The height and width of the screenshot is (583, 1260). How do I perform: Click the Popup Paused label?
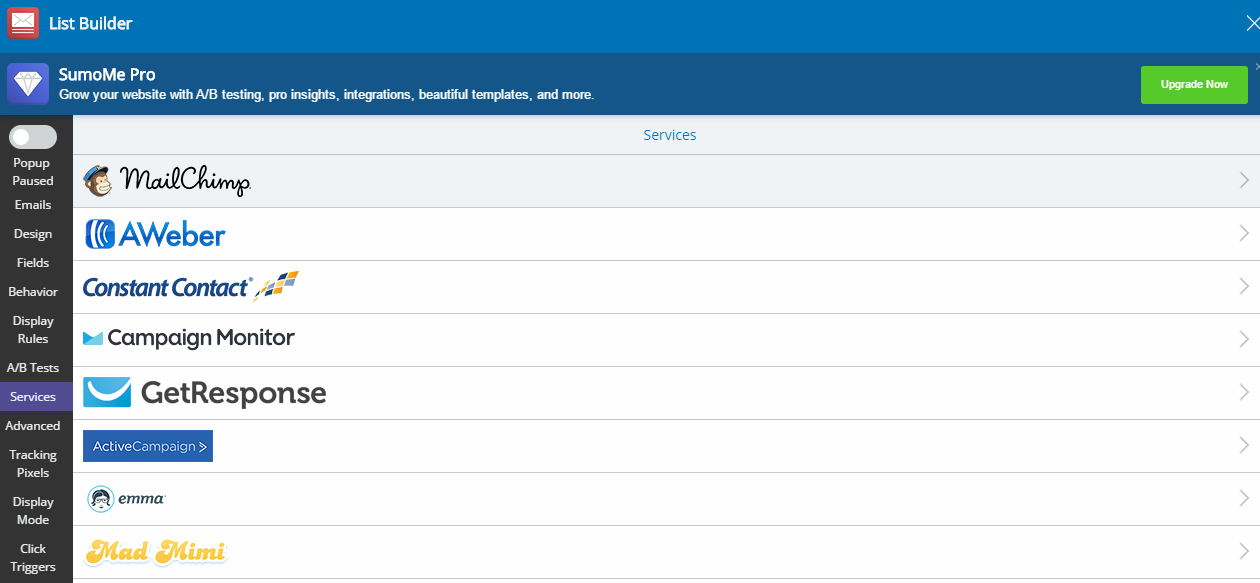pyautogui.click(x=33, y=172)
